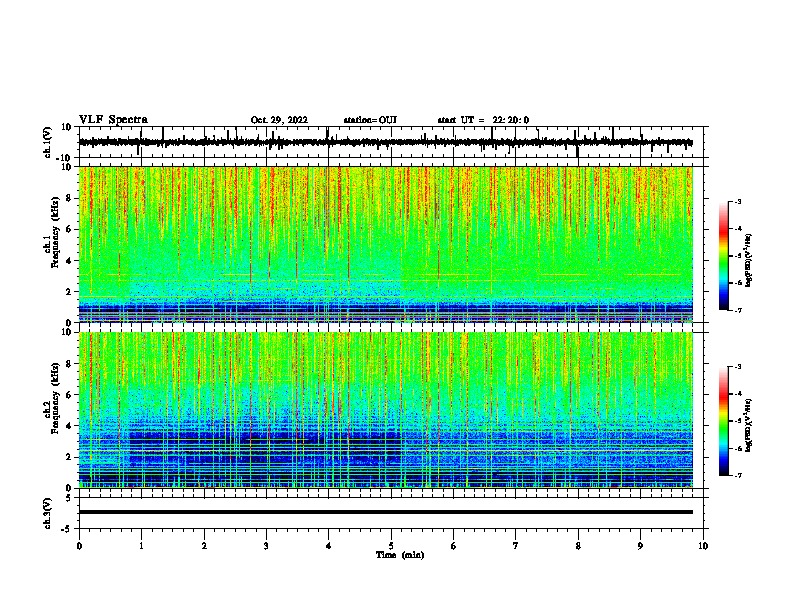Click the "ch.3(V)" vertical axis label
This screenshot has width=792, height=612.
48,513
